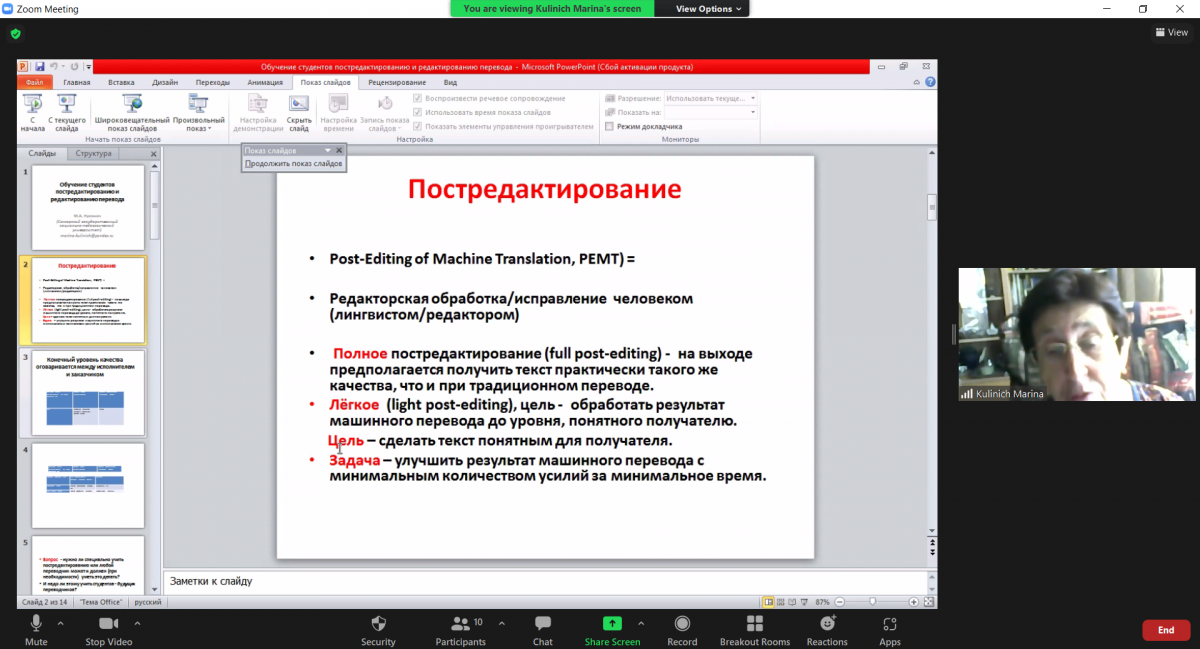1200x649 pixels.
Task: Toggle Воспроизвести речевое сопровождение checkbox
Action: pyautogui.click(x=417, y=99)
